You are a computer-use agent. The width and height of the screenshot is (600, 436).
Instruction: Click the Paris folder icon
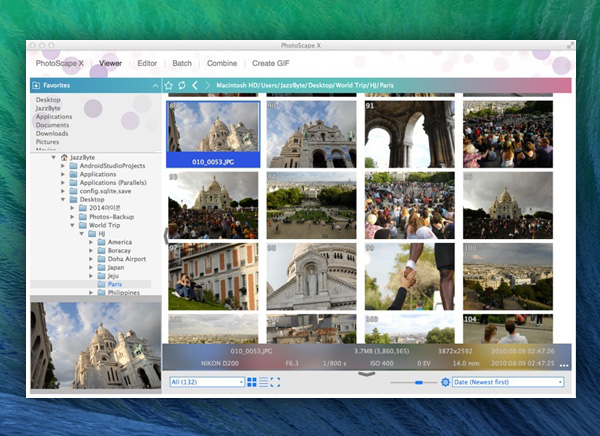[101, 284]
